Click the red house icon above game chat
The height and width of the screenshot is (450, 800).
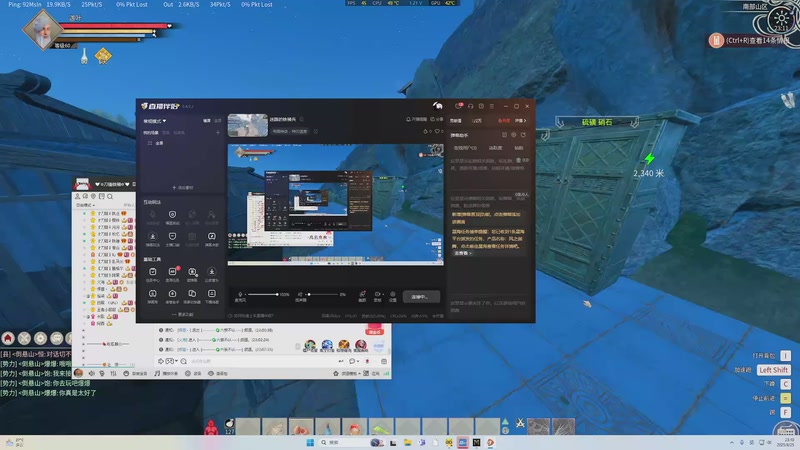pyautogui.click(x=8, y=338)
